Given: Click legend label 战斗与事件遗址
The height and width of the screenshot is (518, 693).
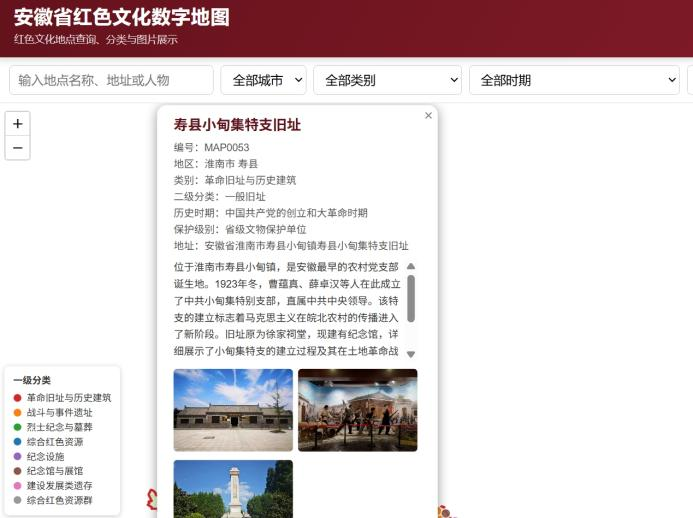Looking at the screenshot, I should tap(60, 412).
